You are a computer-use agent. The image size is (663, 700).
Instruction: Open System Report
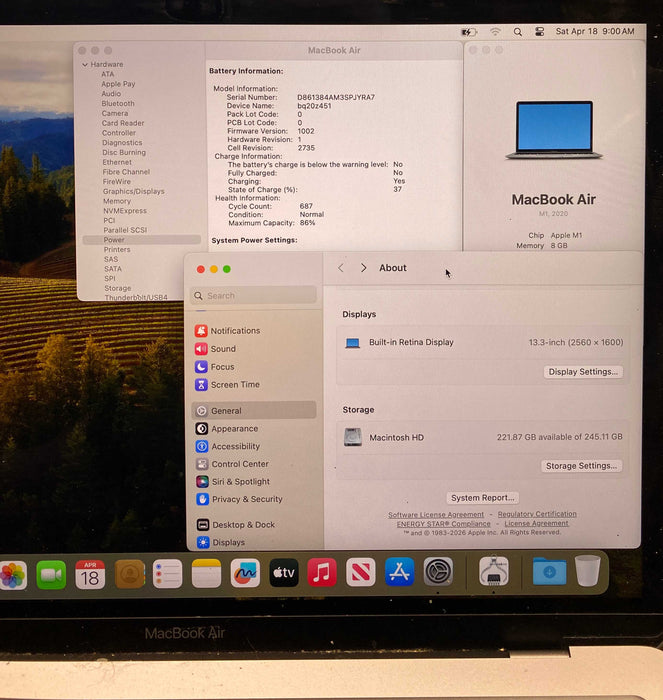click(482, 498)
